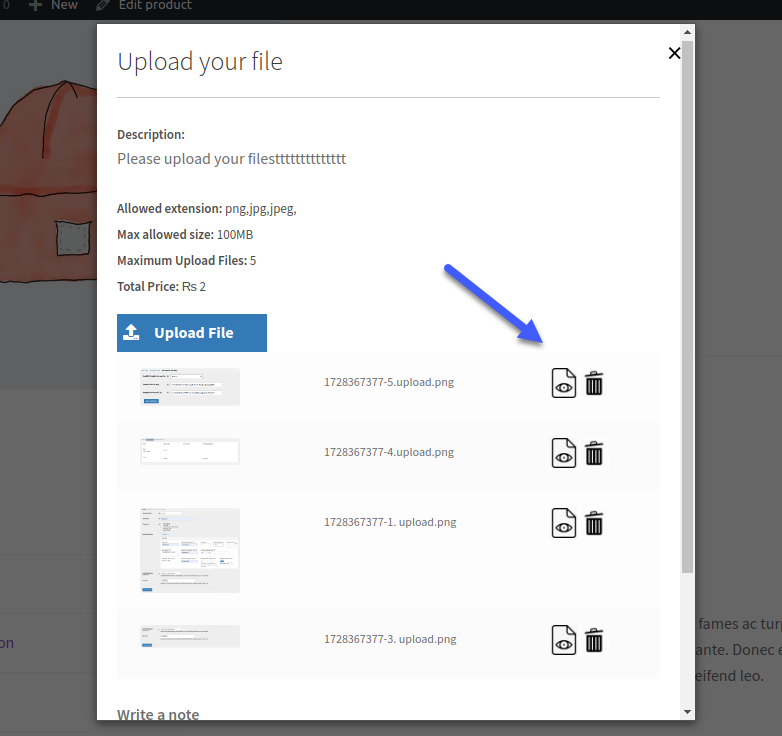Click the filename 1728367377-5.upload.png text
The height and width of the screenshot is (736, 782).
389,382
